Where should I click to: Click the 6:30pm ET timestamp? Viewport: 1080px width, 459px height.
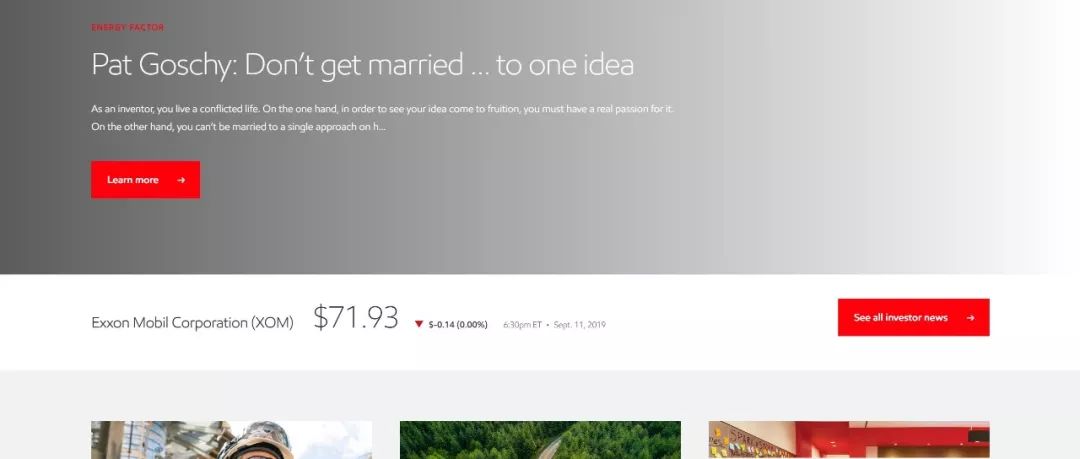pos(522,325)
